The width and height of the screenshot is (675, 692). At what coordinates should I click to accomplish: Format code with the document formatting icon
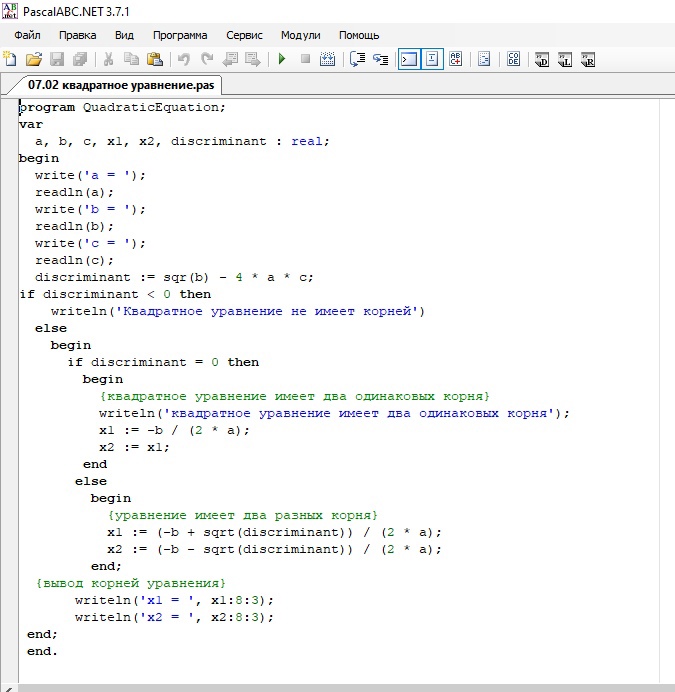pyautogui.click(x=484, y=59)
